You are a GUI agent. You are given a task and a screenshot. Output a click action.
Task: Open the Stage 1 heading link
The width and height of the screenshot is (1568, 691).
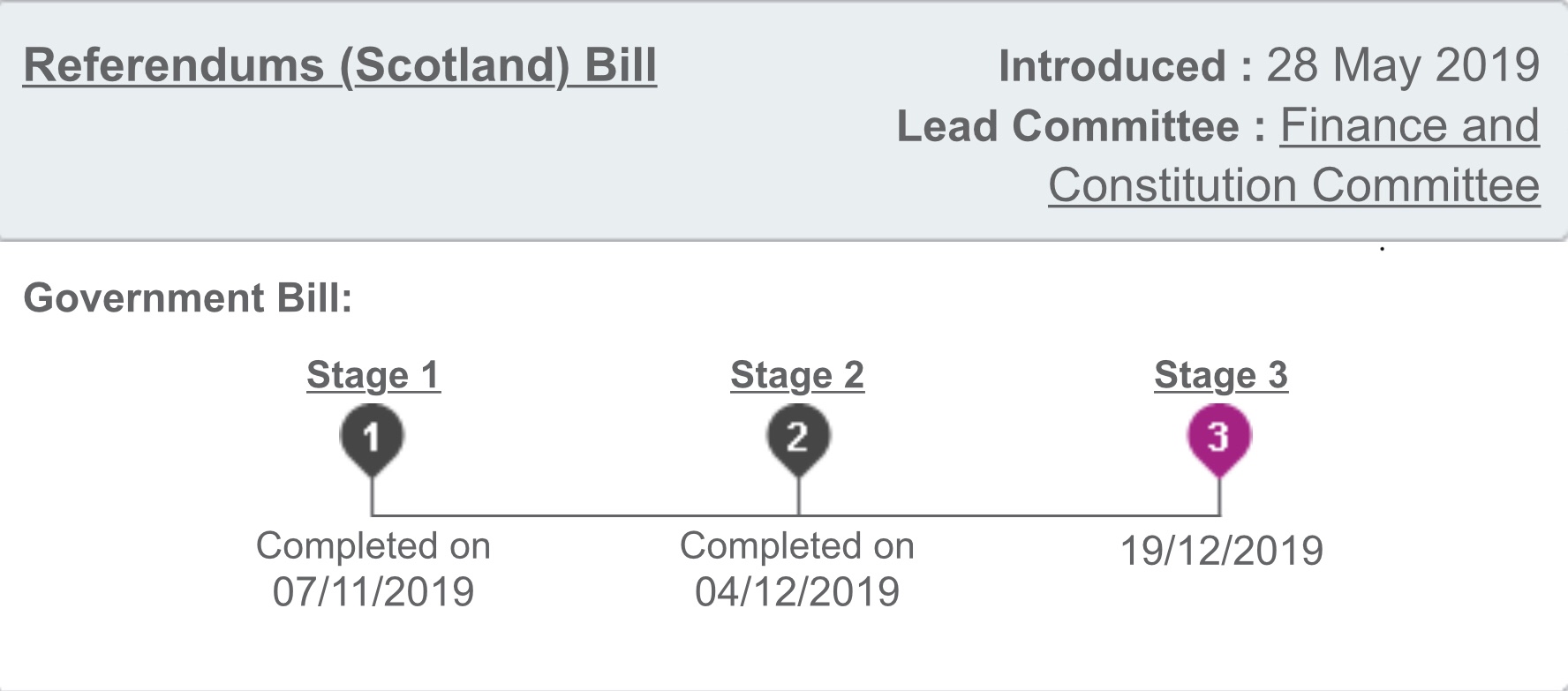coord(373,375)
